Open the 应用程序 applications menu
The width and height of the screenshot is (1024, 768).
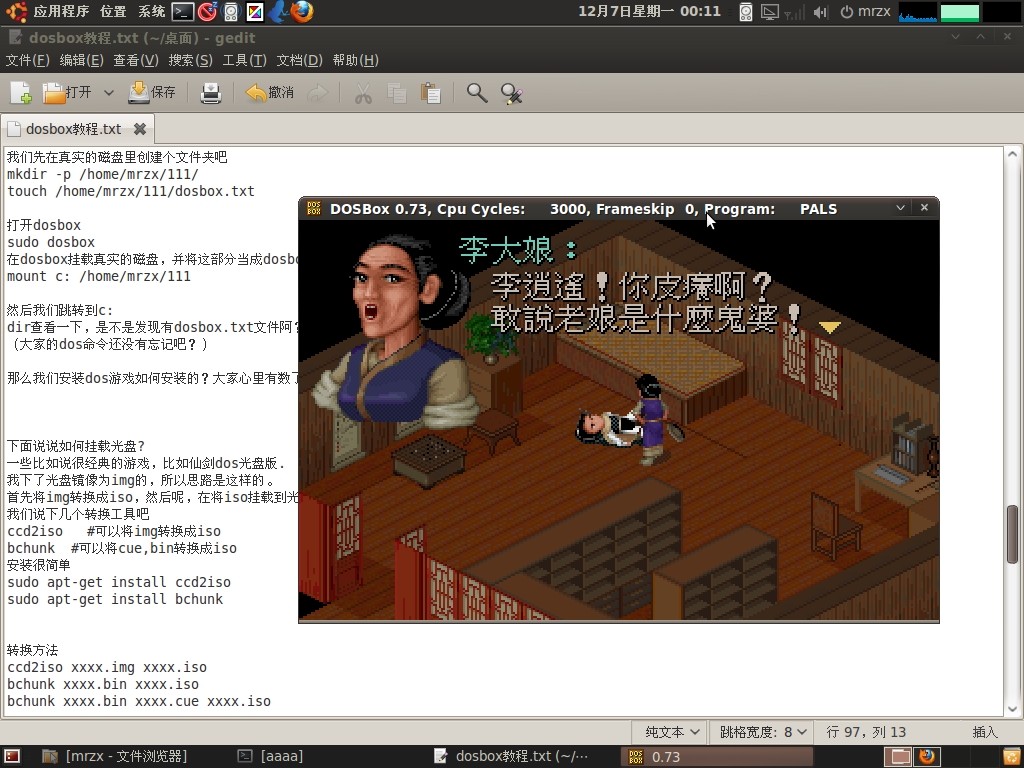(x=61, y=11)
